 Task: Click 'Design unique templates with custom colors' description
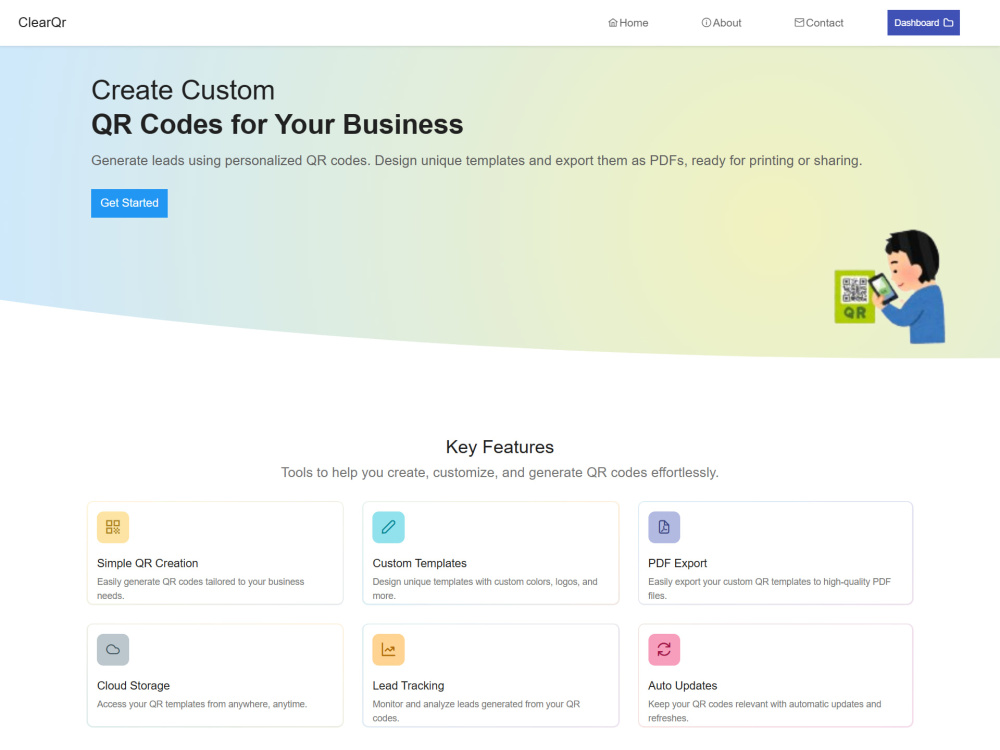point(485,589)
